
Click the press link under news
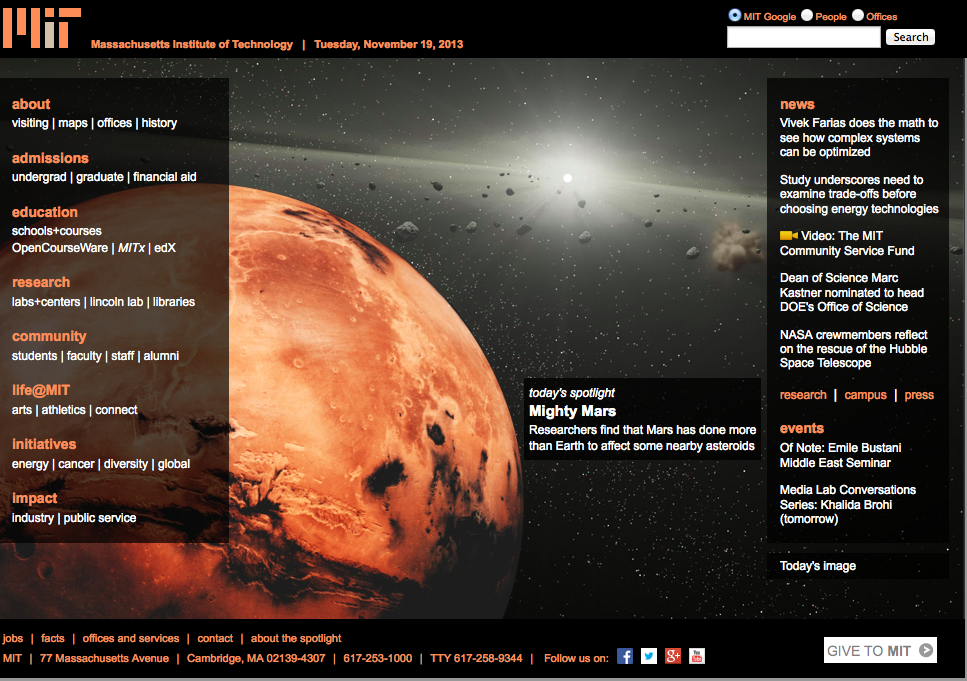919,395
